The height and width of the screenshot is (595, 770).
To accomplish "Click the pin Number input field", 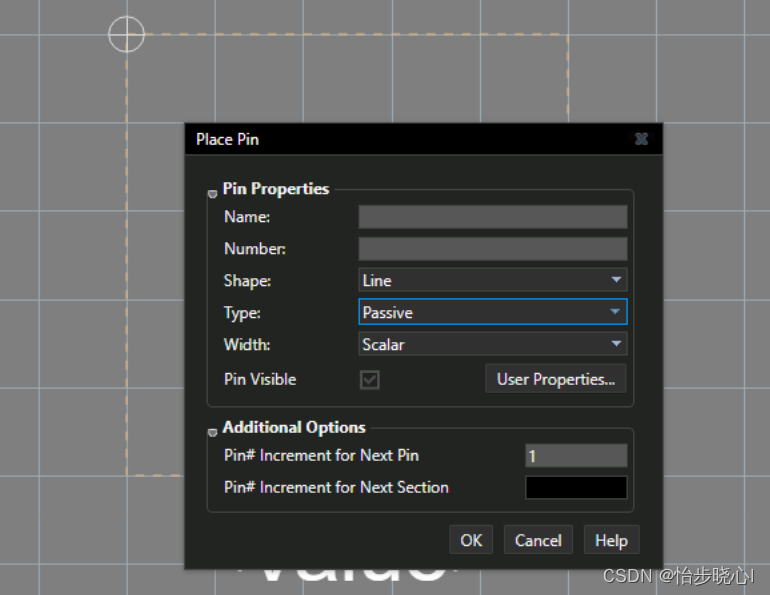I will click(x=492, y=249).
